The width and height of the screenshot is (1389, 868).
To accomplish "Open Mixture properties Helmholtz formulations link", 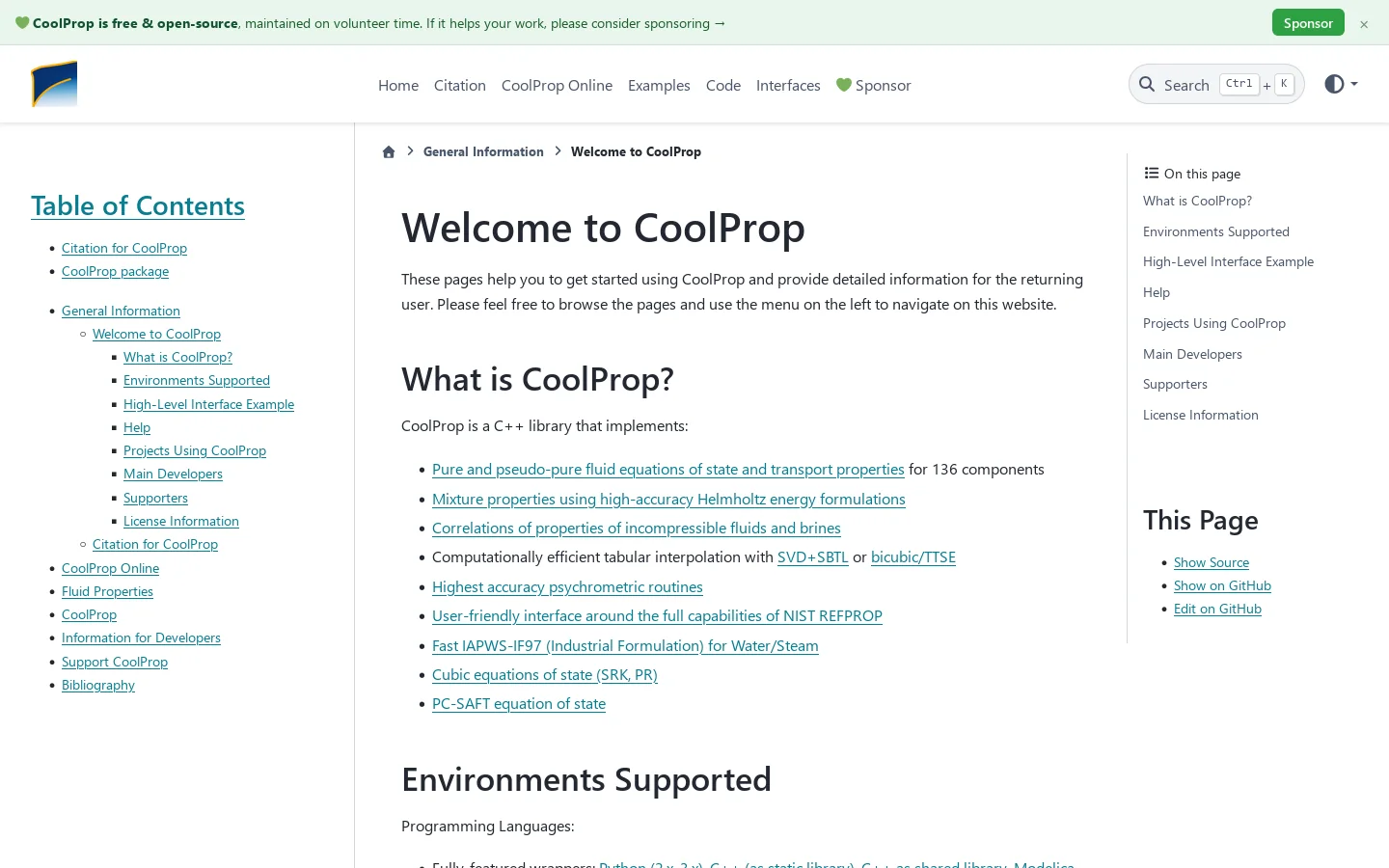I will 668,499.
